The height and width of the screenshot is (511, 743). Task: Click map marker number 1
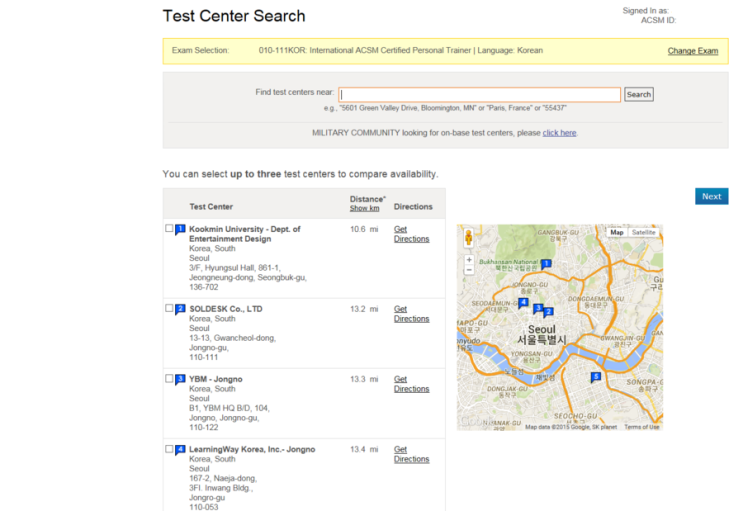click(x=546, y=264)
